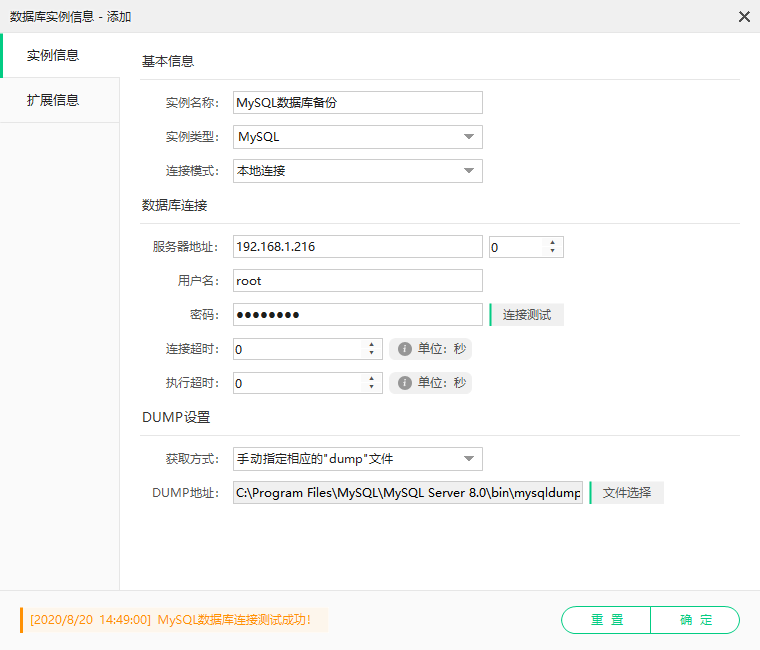Click the DUMP地址 label
The image size is (760, 650).
click(x=186, y=493)
